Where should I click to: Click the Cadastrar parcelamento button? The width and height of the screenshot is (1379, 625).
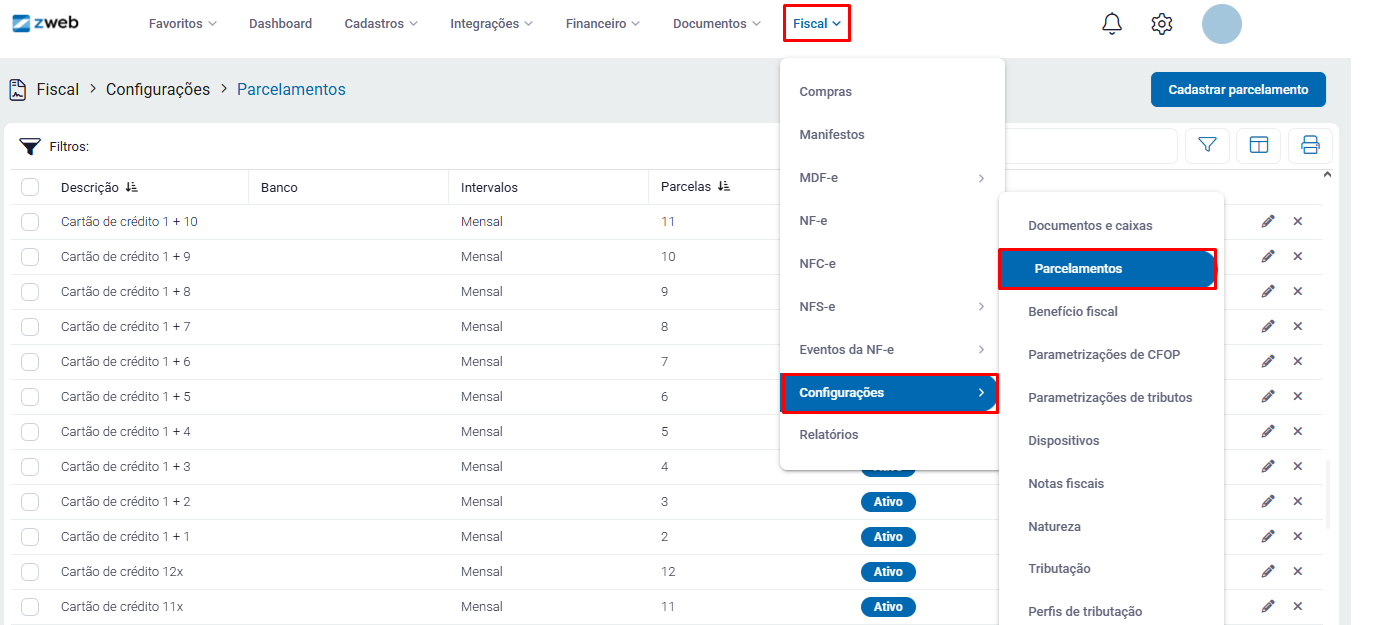(1237, 89)
